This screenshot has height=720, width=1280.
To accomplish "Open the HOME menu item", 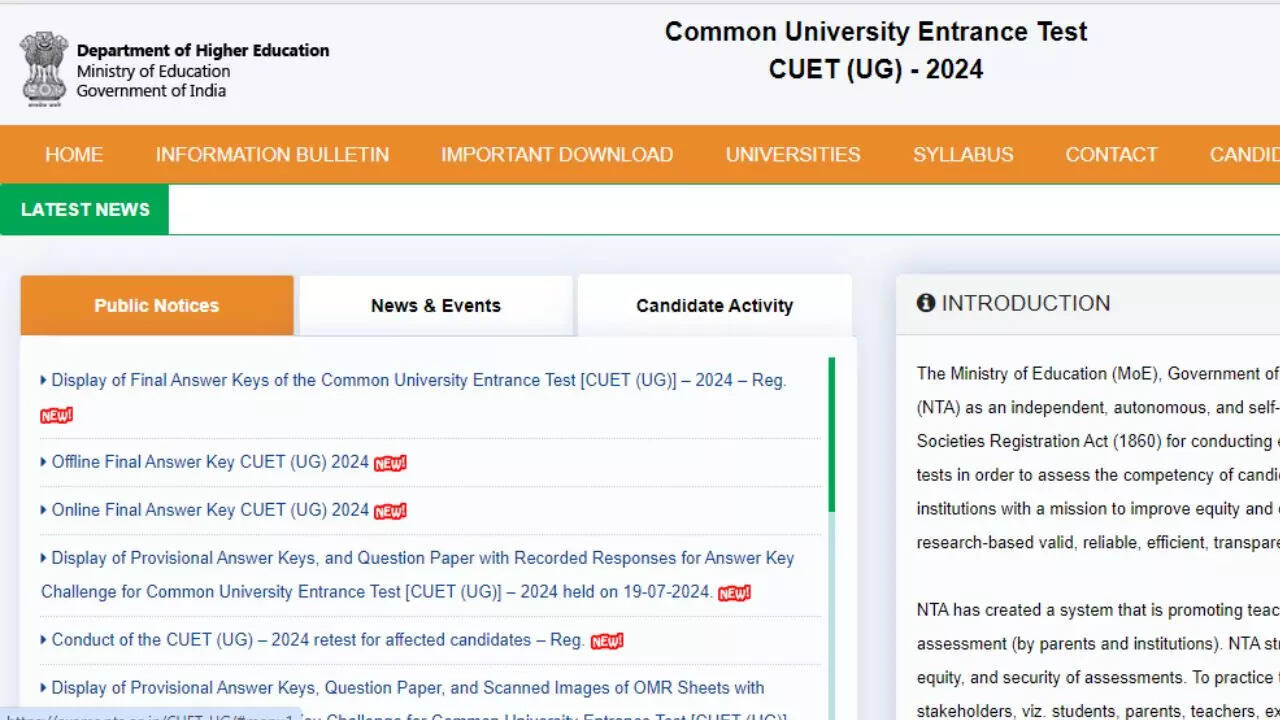I will tap(74, 154).
